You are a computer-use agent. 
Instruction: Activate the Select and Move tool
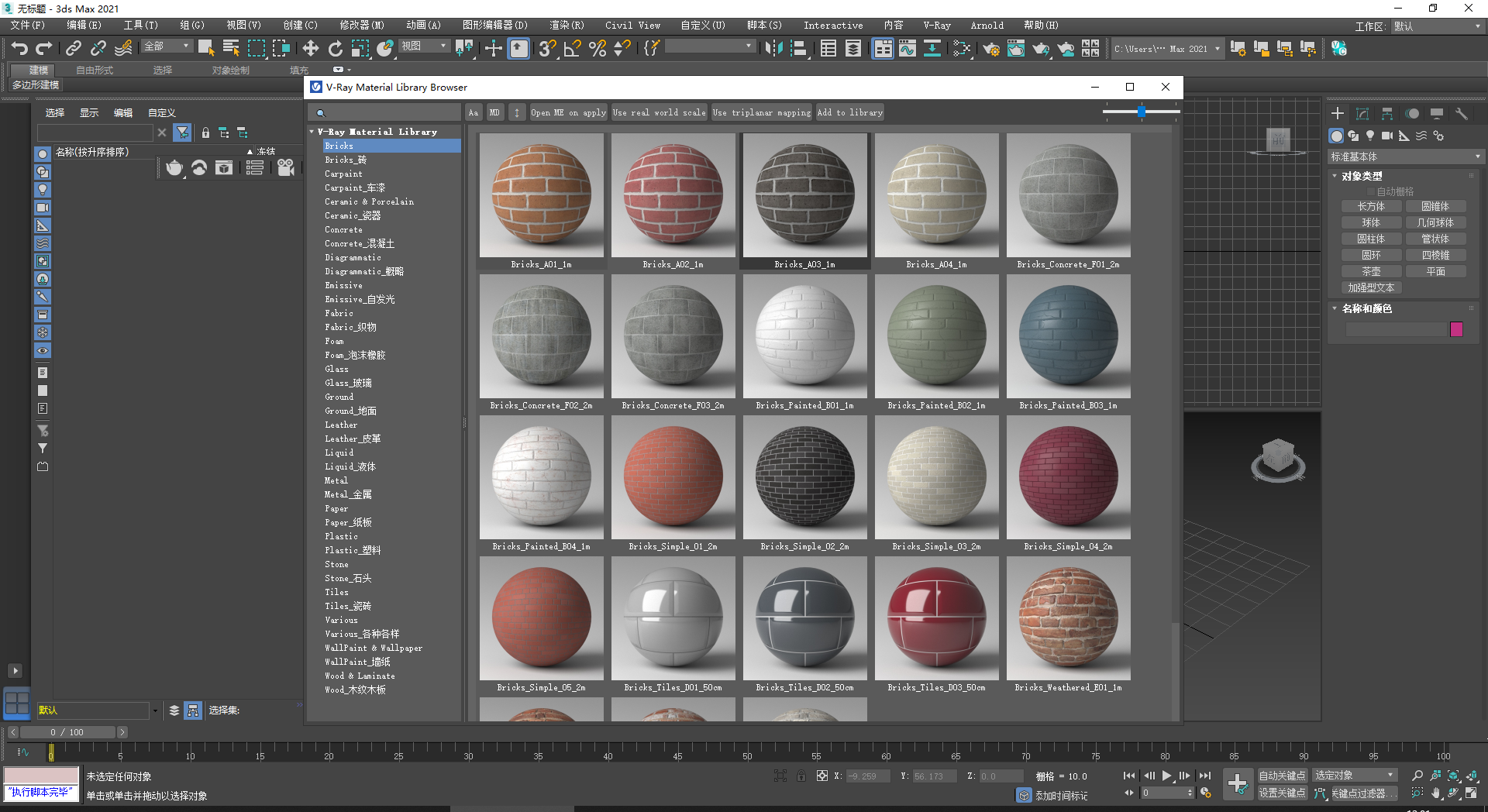(311, 48)
